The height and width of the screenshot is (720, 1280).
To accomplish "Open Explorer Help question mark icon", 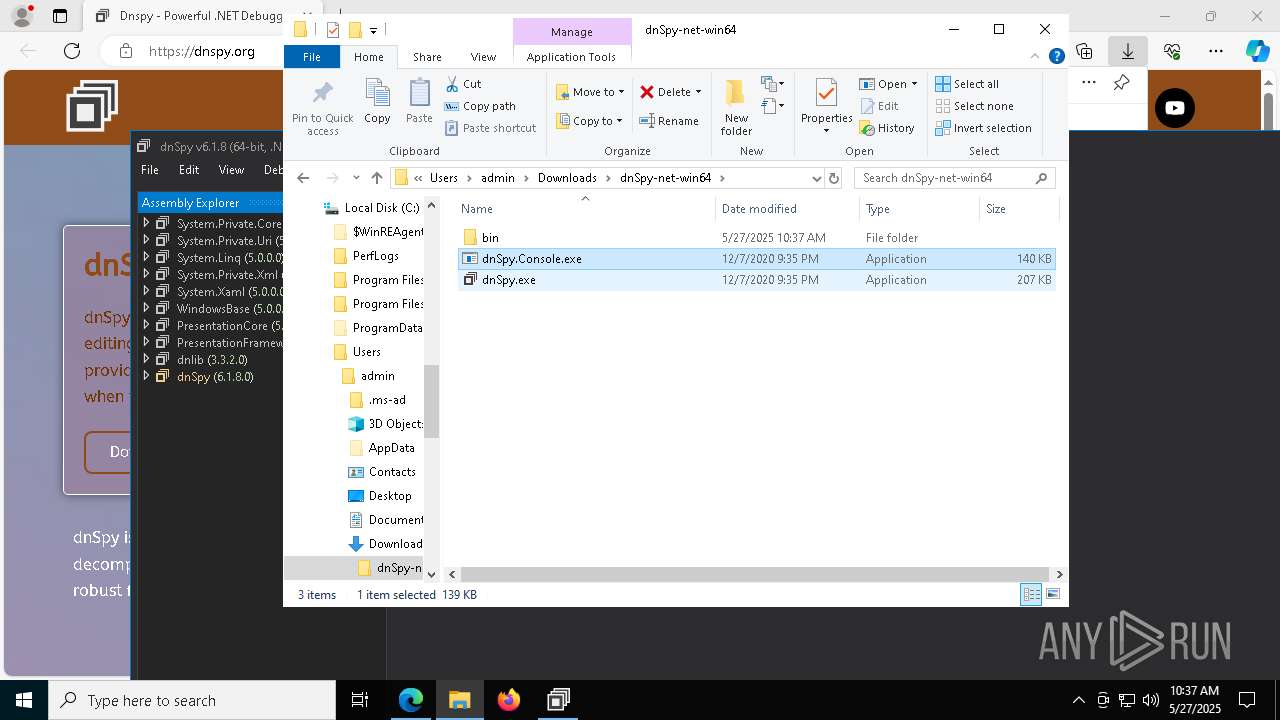I will (x=1056, y=57).
